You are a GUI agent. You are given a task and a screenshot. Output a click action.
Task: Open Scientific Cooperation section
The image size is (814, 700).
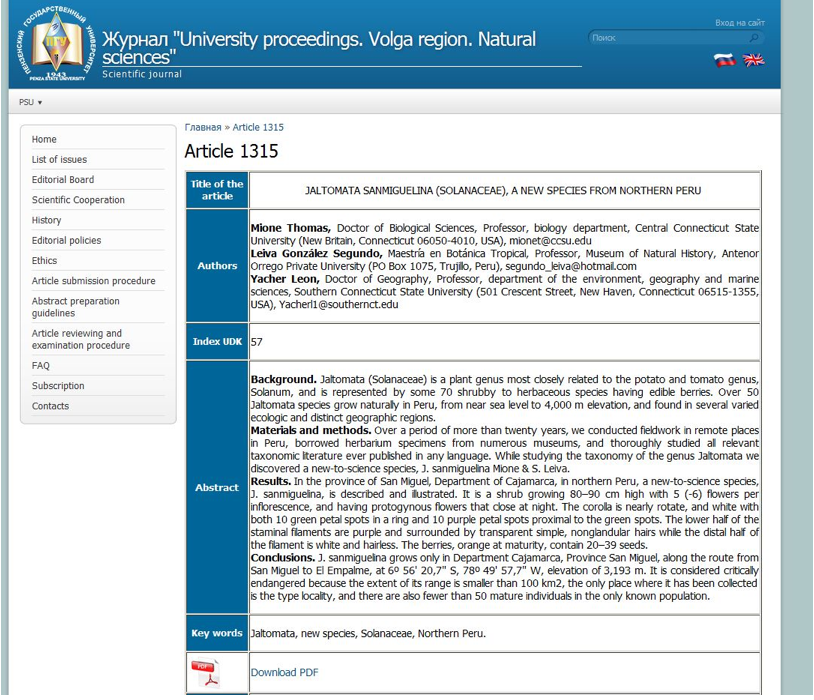[78, 200]
